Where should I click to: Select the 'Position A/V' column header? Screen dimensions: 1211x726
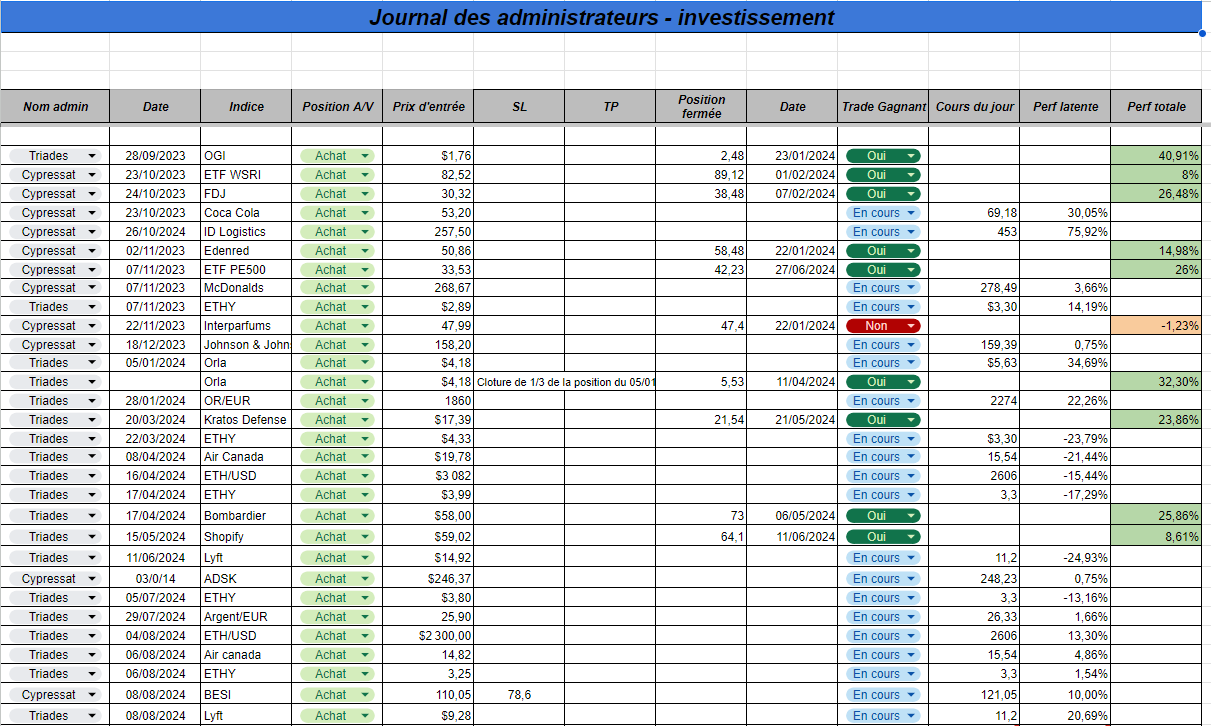click(x=337, y=107)
